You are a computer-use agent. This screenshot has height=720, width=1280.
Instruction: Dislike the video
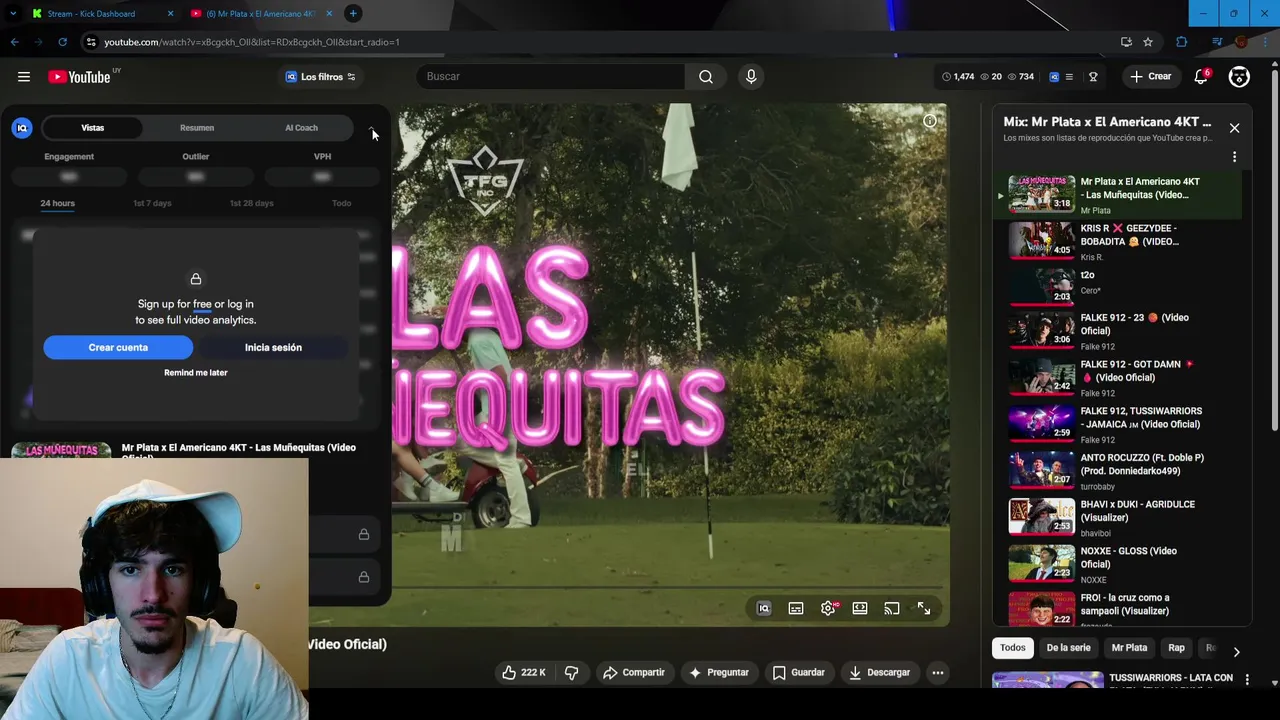pyautogui.click(x=572, y=673)
